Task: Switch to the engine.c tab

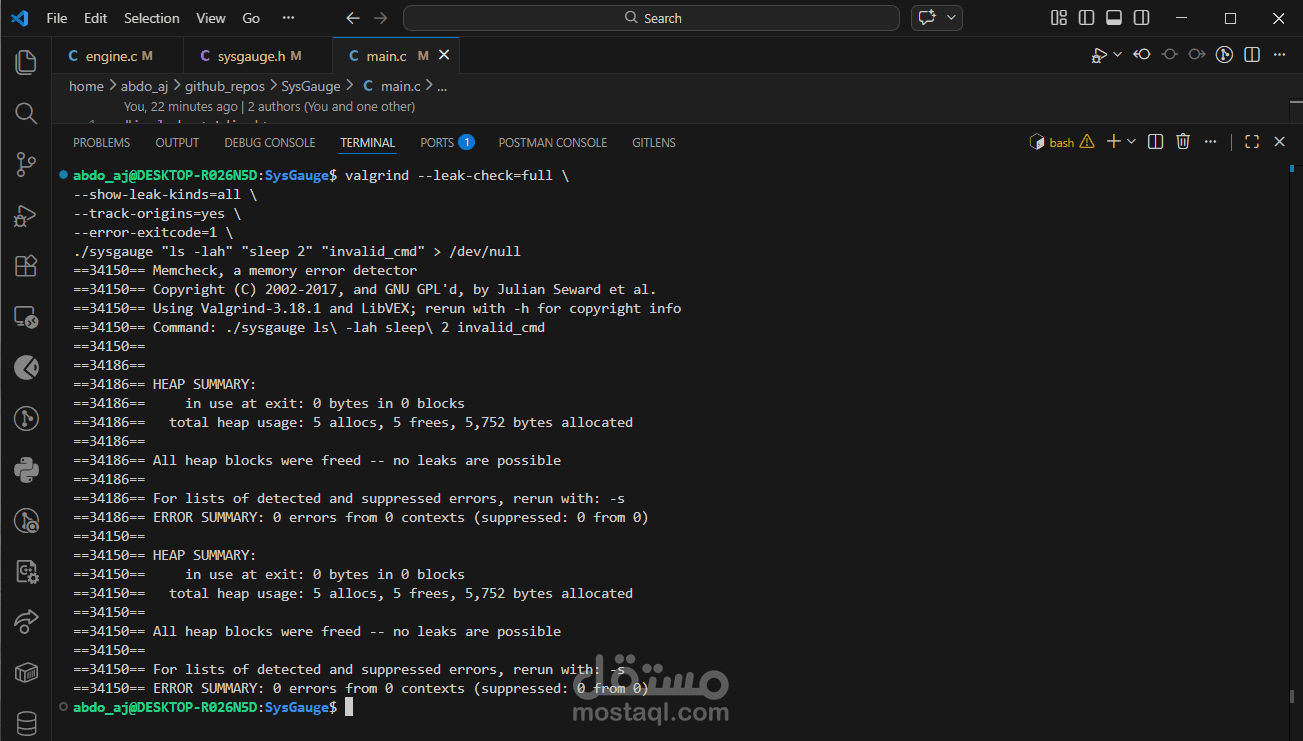Action: [x=113, y=56]
